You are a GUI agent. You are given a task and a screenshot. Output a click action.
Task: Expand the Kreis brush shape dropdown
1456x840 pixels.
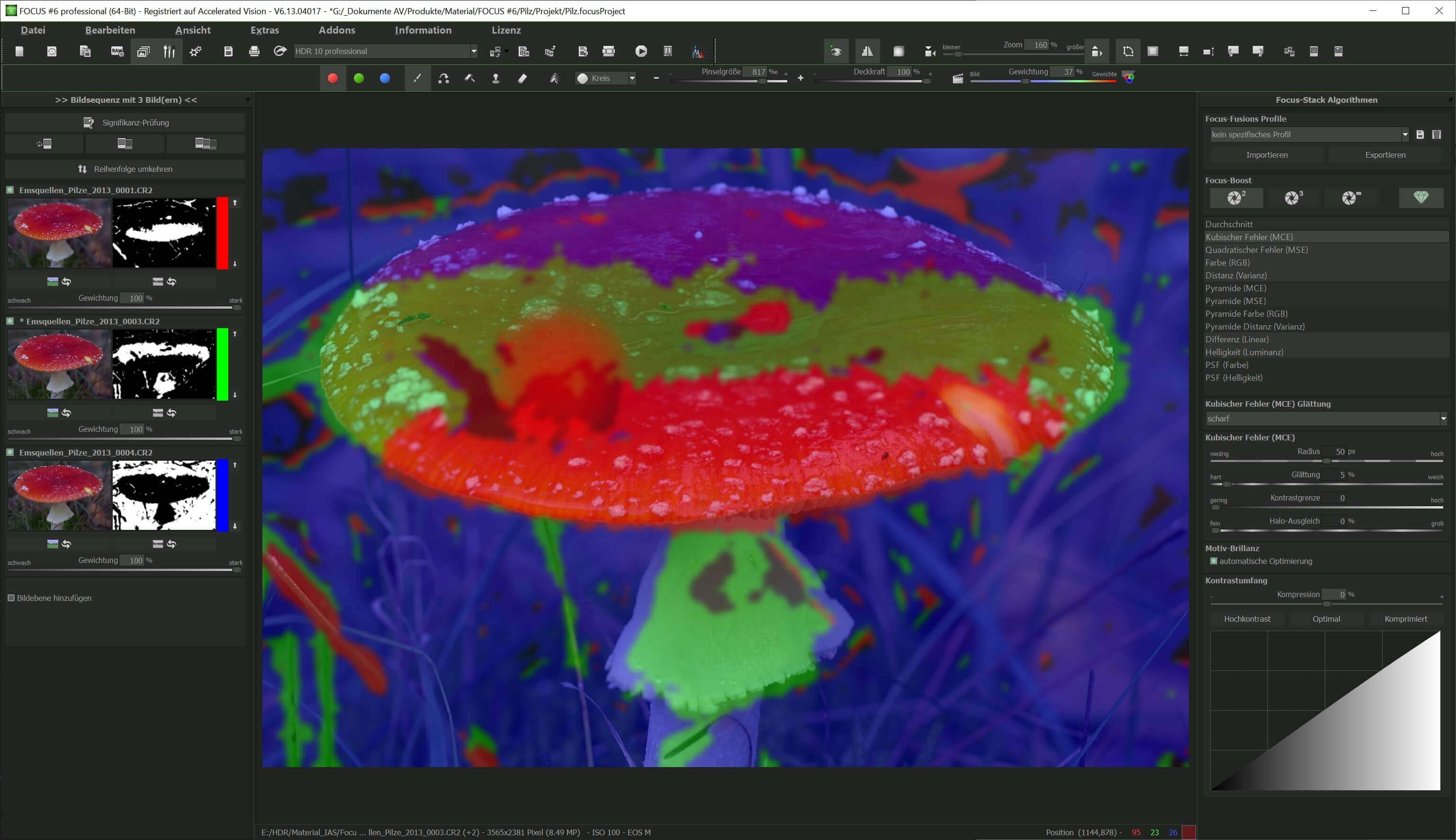632,79
